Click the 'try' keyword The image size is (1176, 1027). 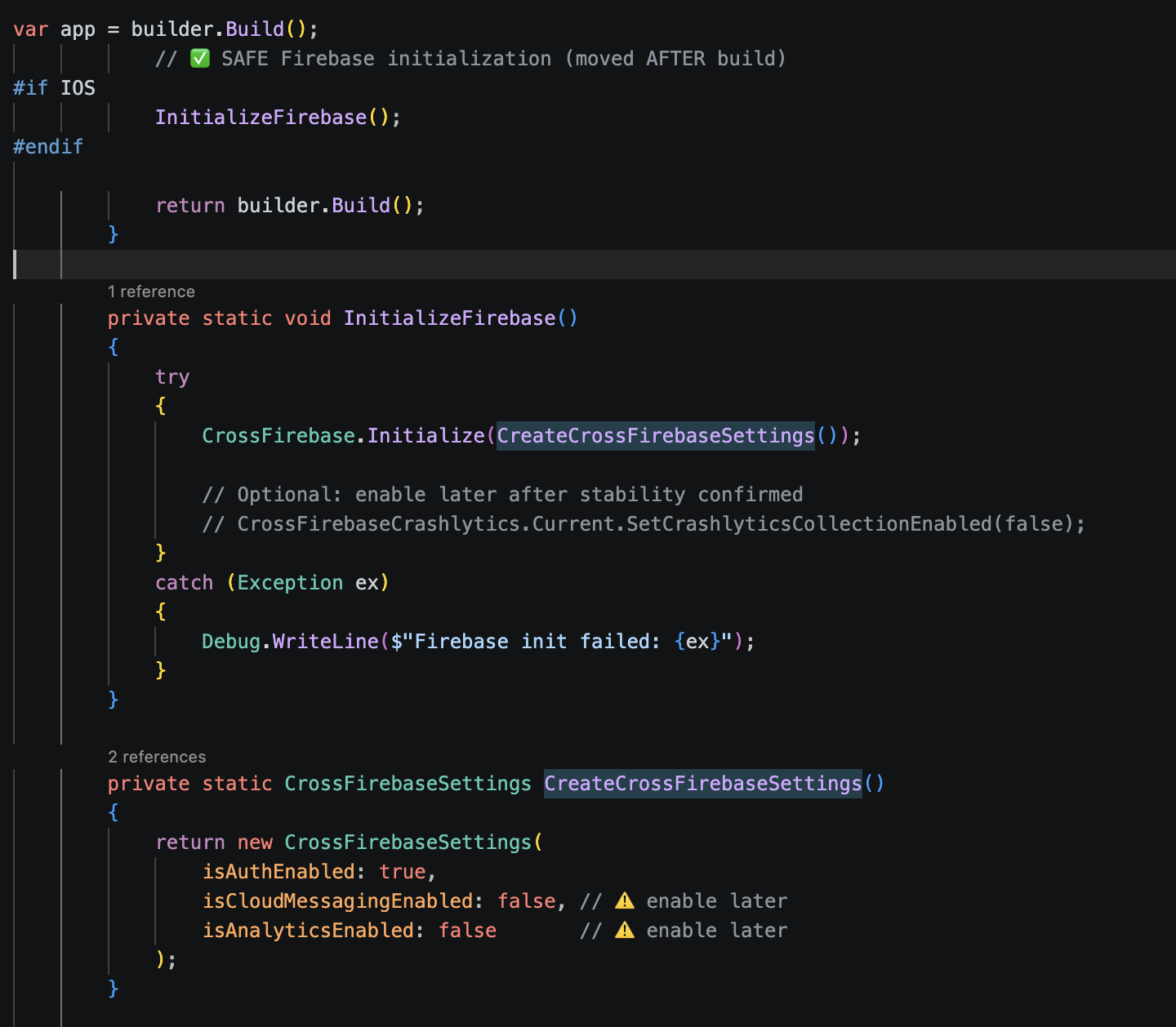(x=172, y=377)
